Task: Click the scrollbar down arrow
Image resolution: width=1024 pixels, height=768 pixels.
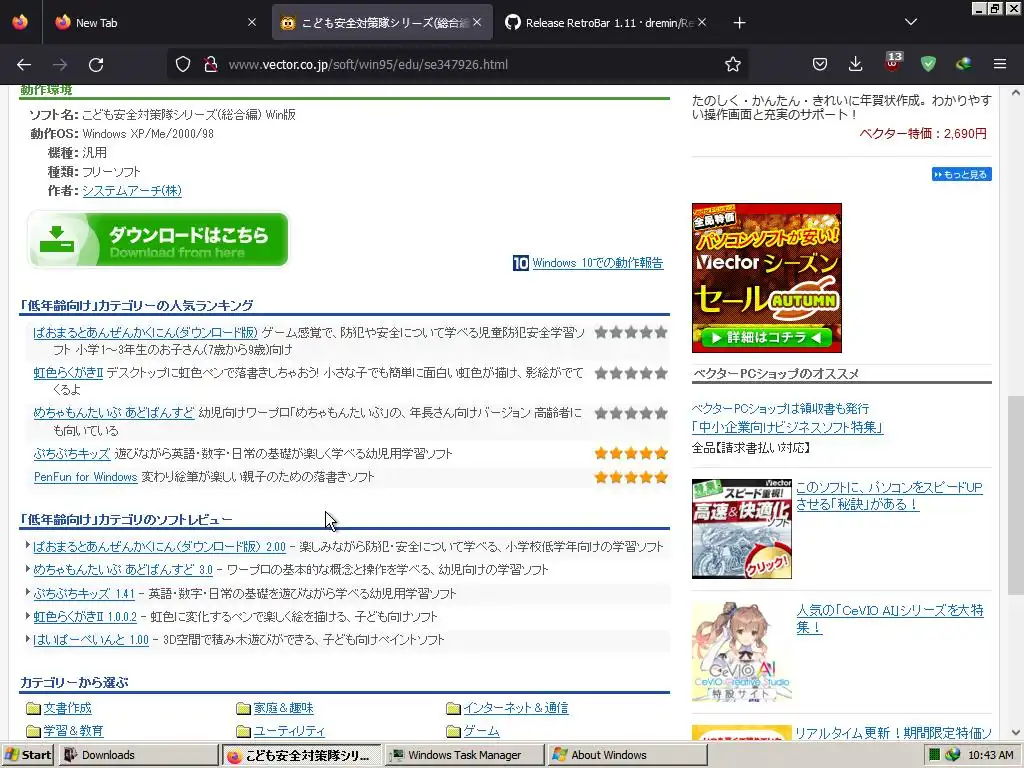Action: point(1016,733)
